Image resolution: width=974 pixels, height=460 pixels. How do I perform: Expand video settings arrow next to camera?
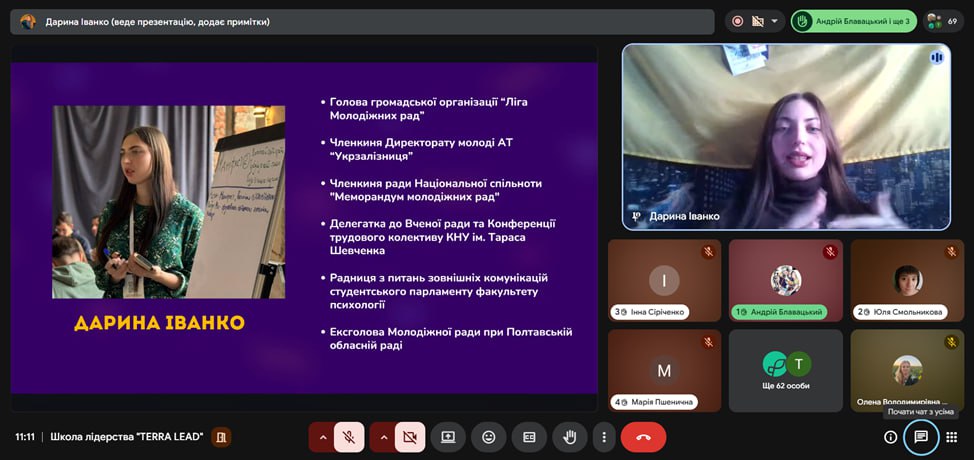[x=382, y=437]
